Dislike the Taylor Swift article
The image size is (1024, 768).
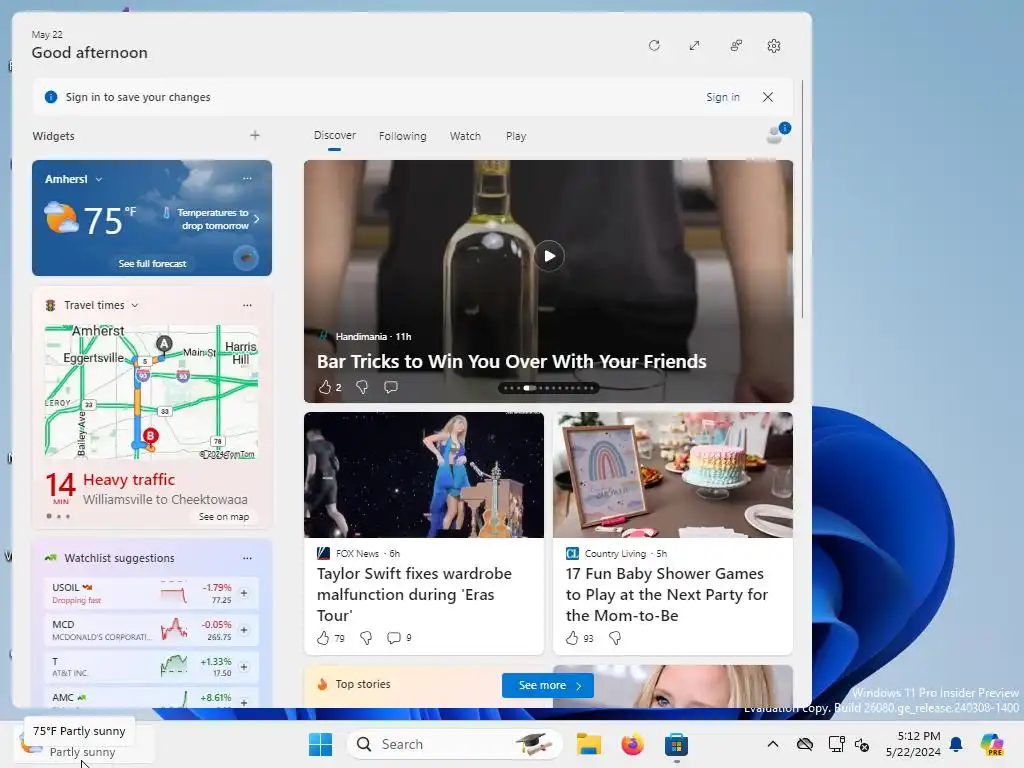[366, 638]
